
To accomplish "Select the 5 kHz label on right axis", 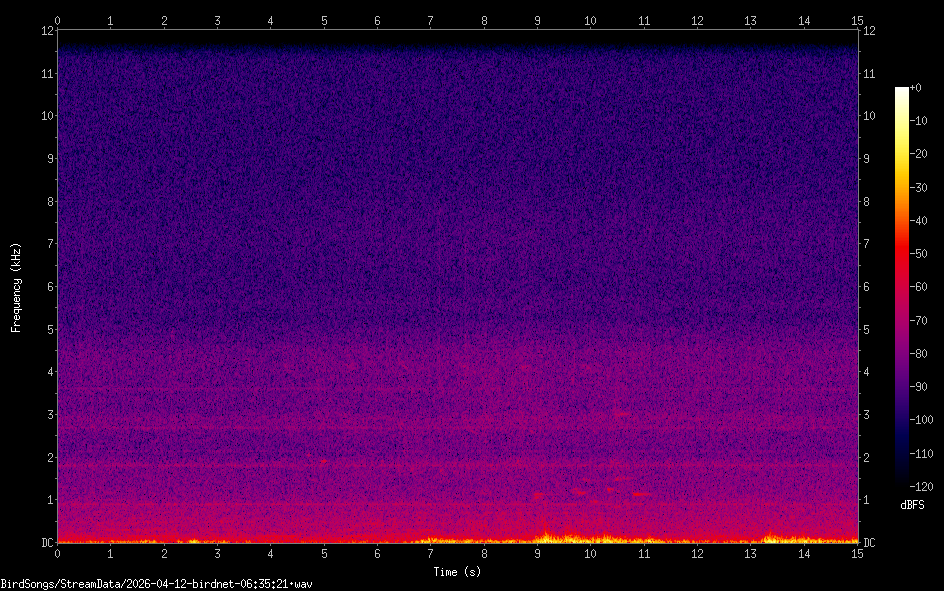I will click(868, 329).
